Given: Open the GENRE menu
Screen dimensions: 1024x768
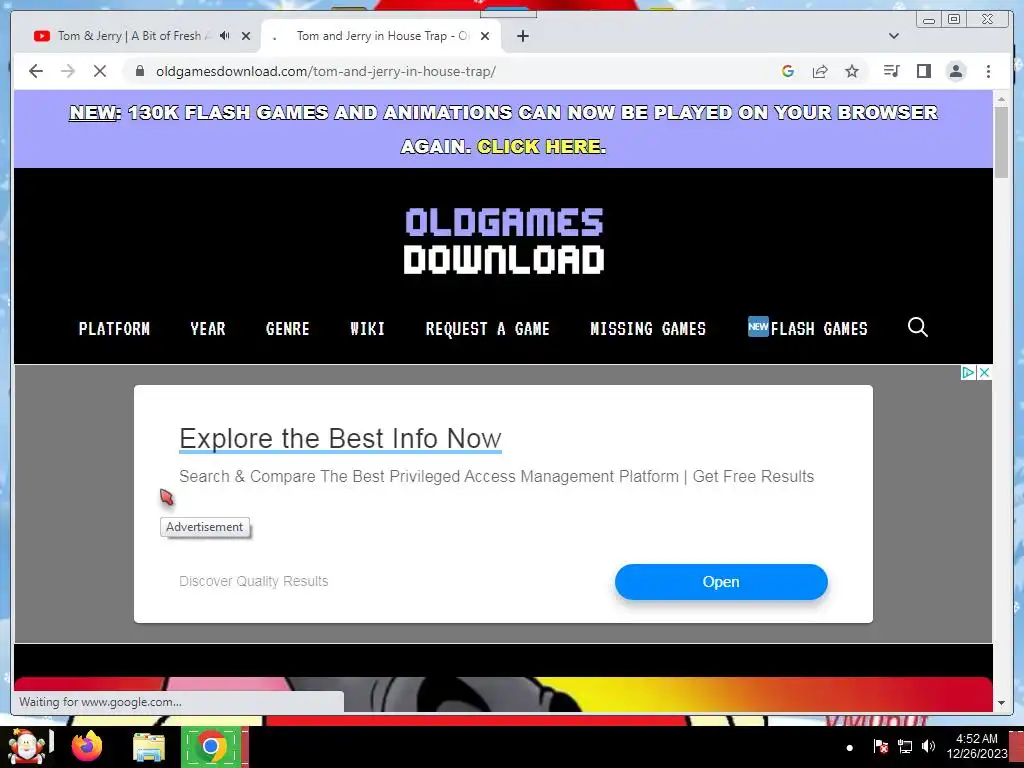Looking at the screenshot, I should 287,328.
